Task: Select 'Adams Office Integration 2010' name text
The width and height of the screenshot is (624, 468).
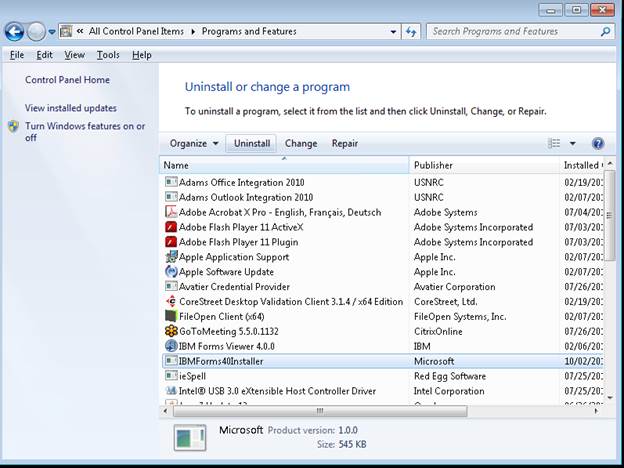Action: pyautogui.click(x=242, y=182)
